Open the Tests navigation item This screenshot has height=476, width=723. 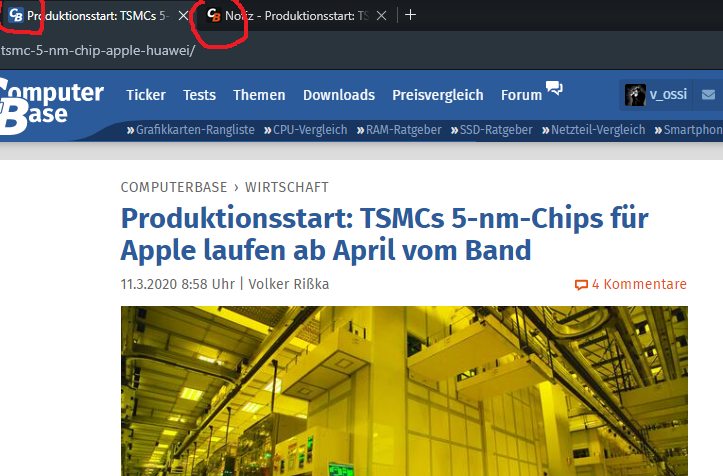pyautogui.click(x=199, y=95)
